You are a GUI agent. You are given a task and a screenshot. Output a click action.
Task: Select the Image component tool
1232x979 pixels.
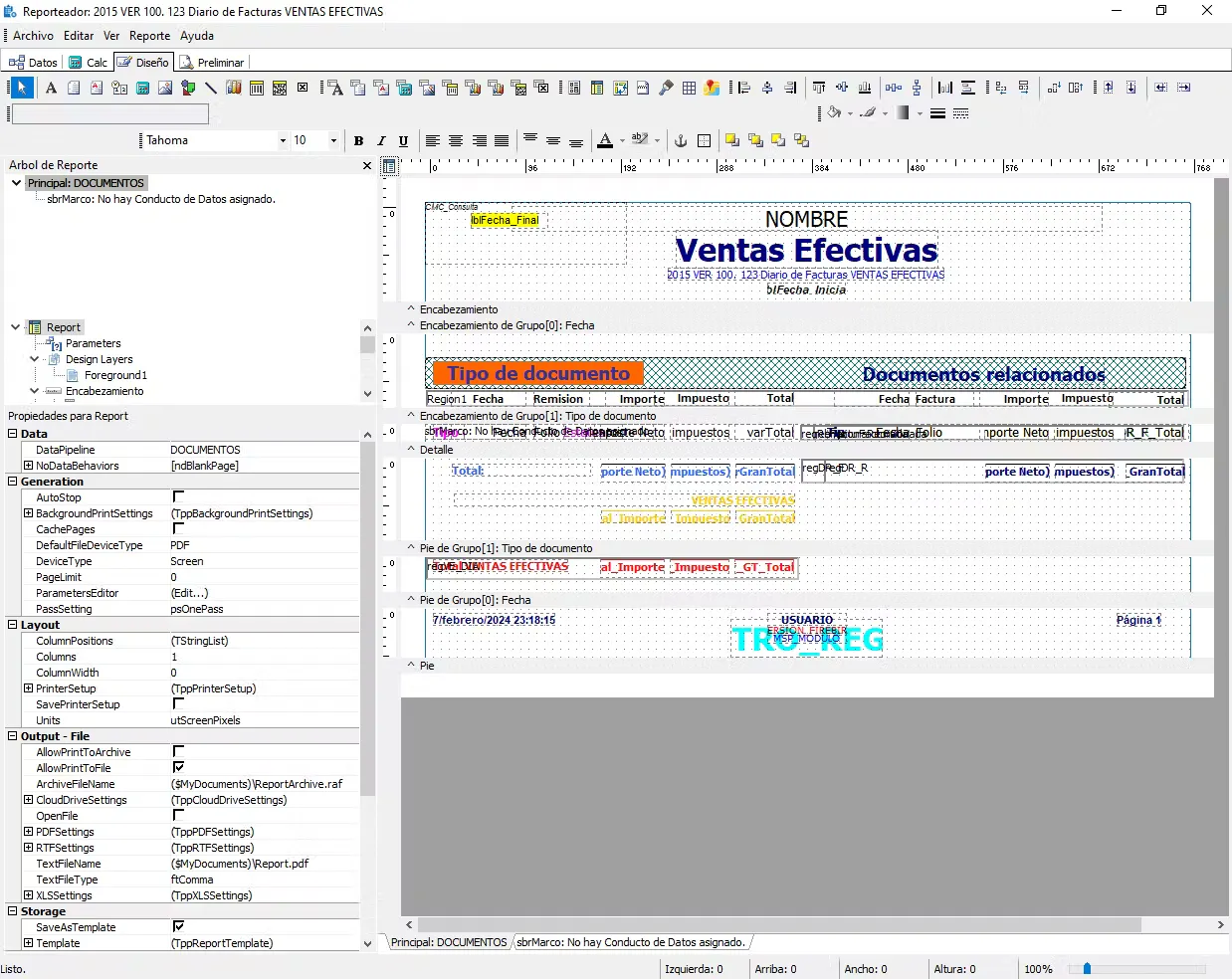[165, 88]
